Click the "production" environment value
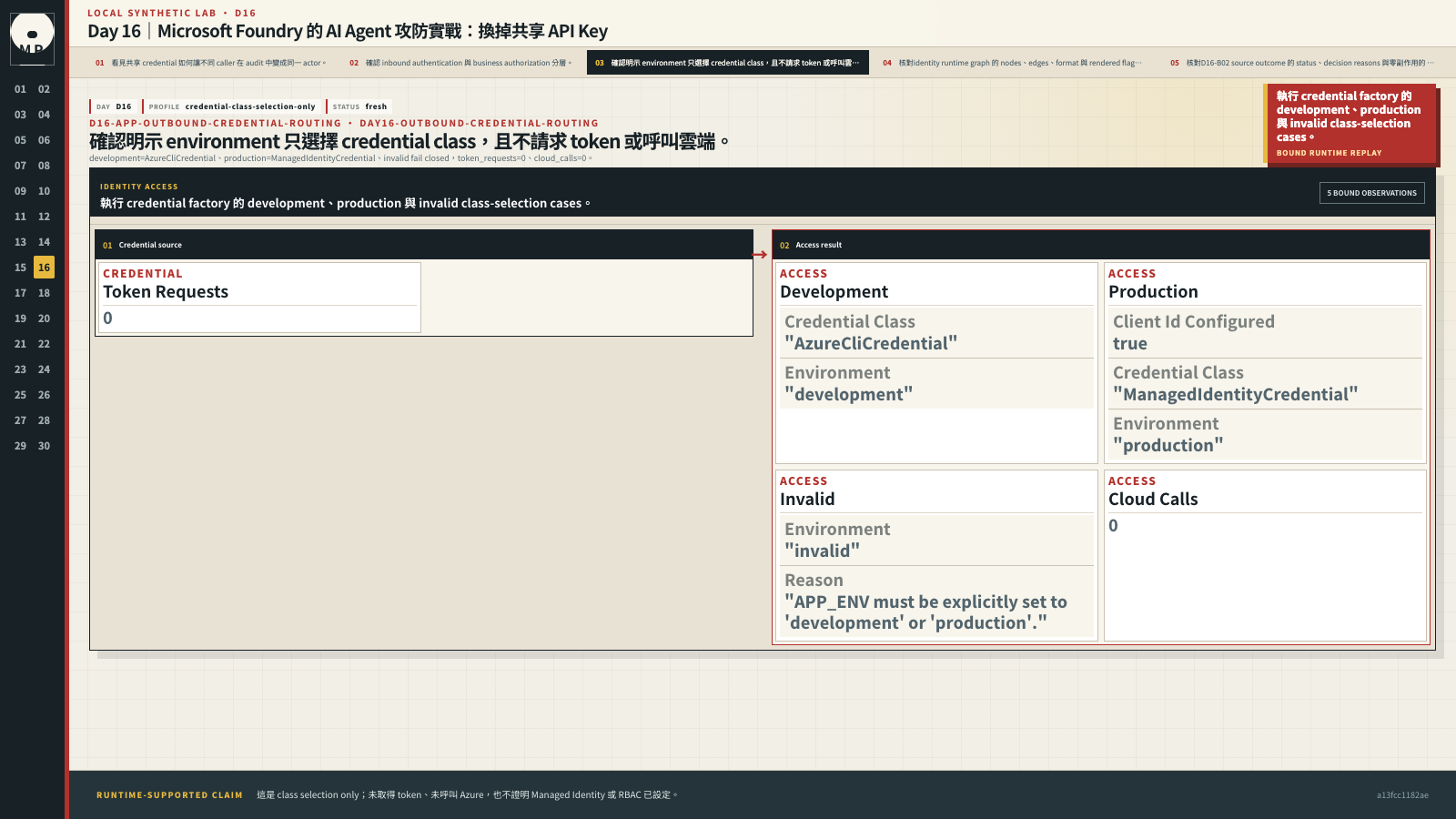Screen dimensions: 1456x819 [x=1168, y=446]
